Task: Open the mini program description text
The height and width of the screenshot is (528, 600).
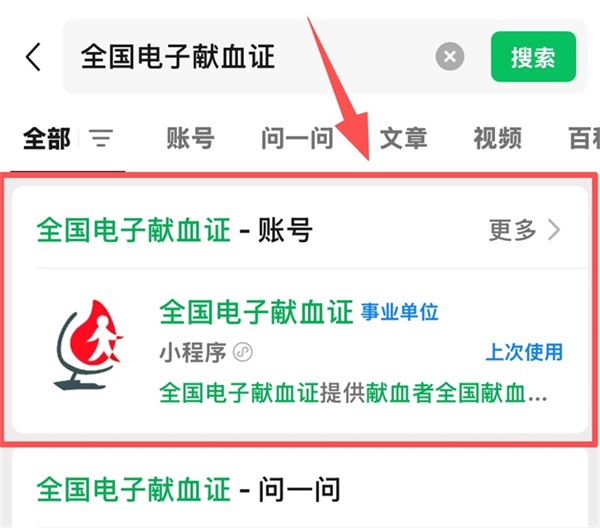Action: pos(353,393)
